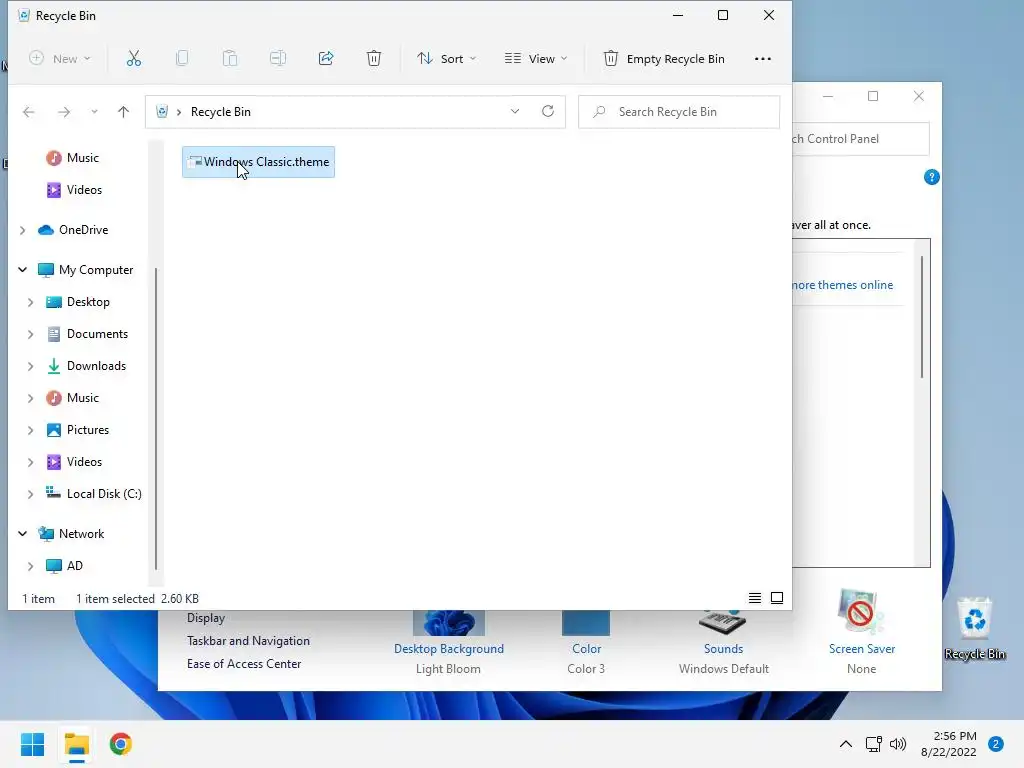This screenshot has height=768, width=1024.
Task: Show hidden system tray icons
Action: (846, 744)
